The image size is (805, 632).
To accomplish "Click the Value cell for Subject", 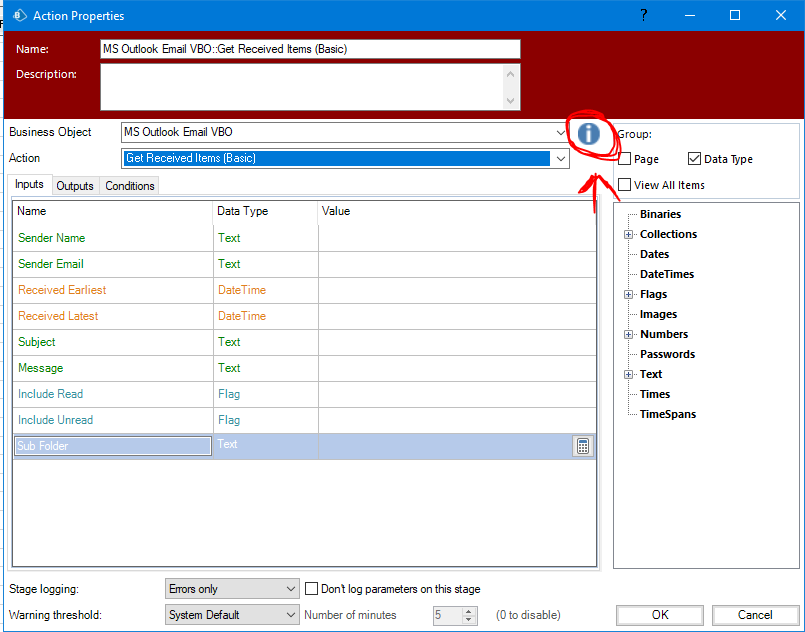I will [x=457, y=342].
